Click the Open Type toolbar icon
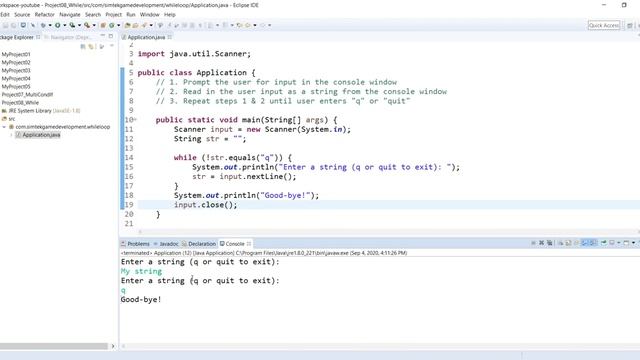This screenshot has width=640, height=360. 127,25
